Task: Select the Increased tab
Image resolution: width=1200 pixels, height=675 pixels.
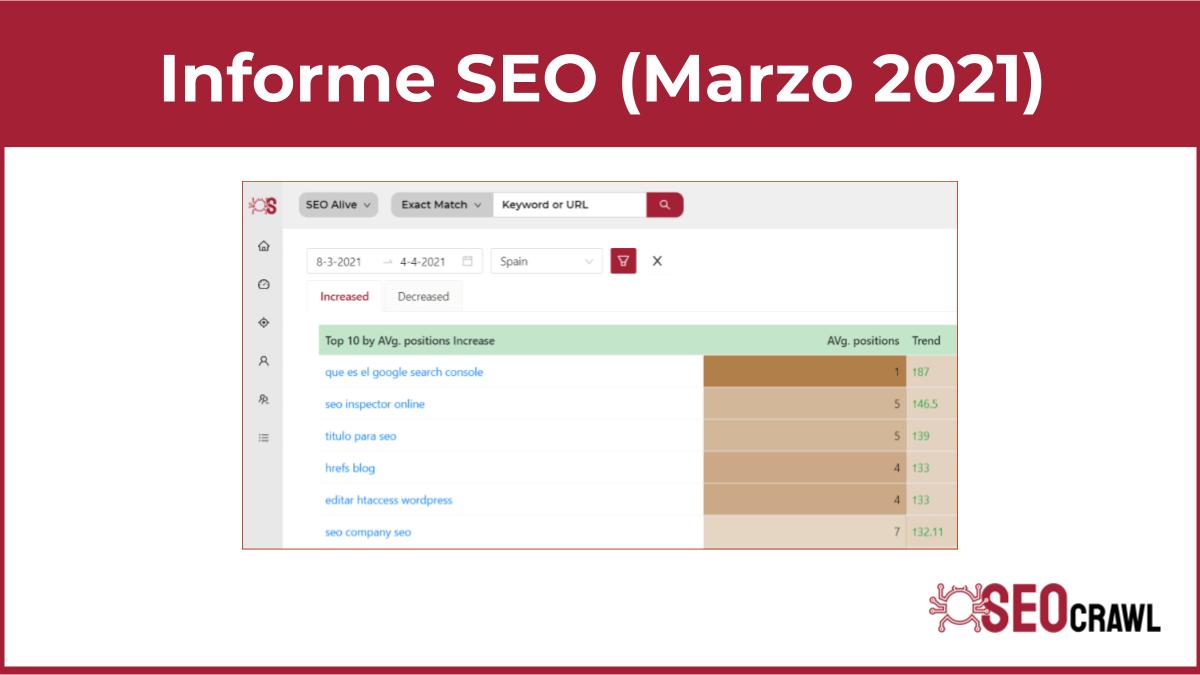Action: tap(344, 296)
